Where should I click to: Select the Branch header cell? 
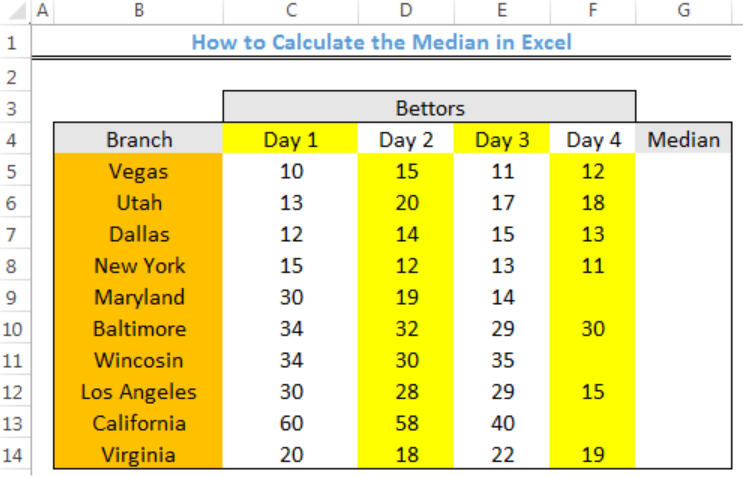(x=138, y=139)
